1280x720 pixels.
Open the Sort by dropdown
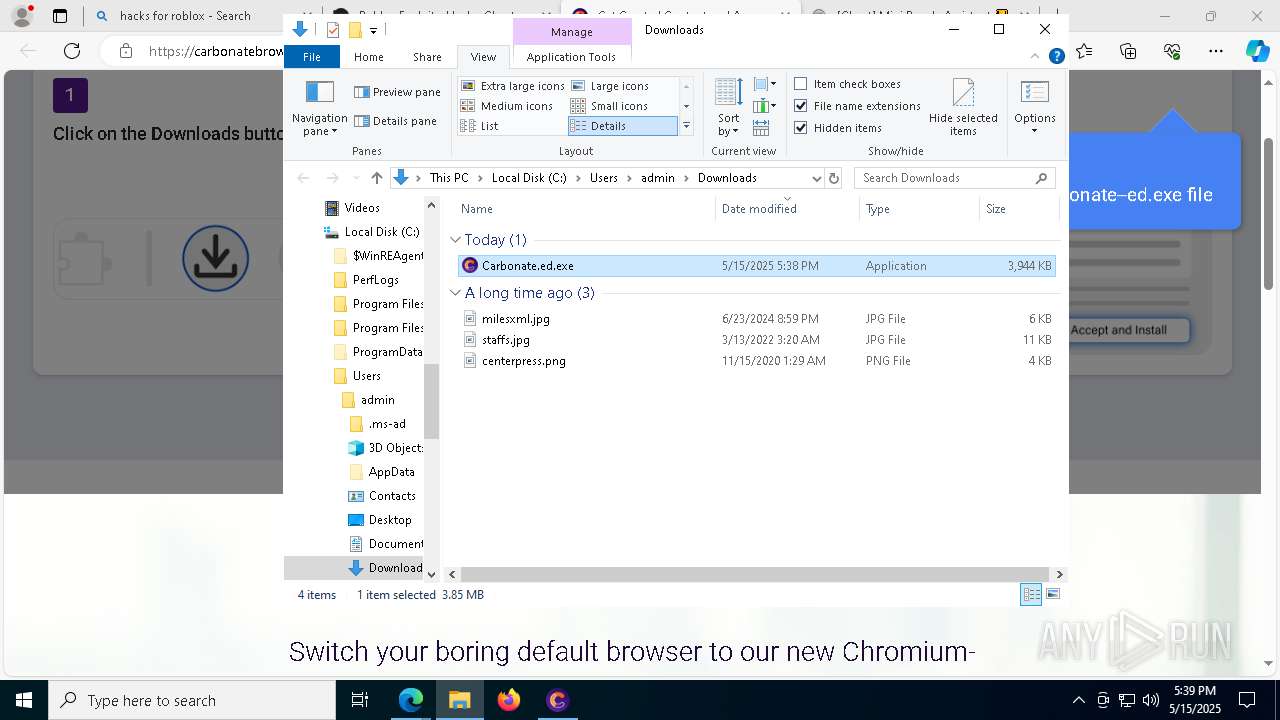coord(728,108)
